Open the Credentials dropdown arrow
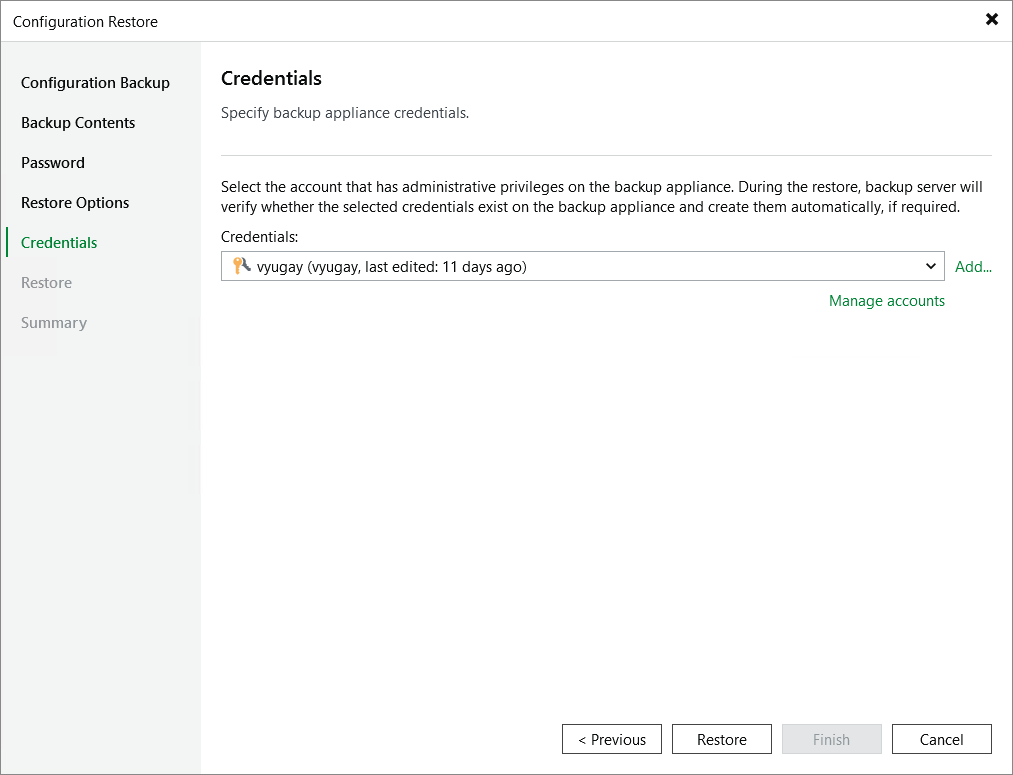This screenshot has width=1013, height=775. (x=932, y=266)
